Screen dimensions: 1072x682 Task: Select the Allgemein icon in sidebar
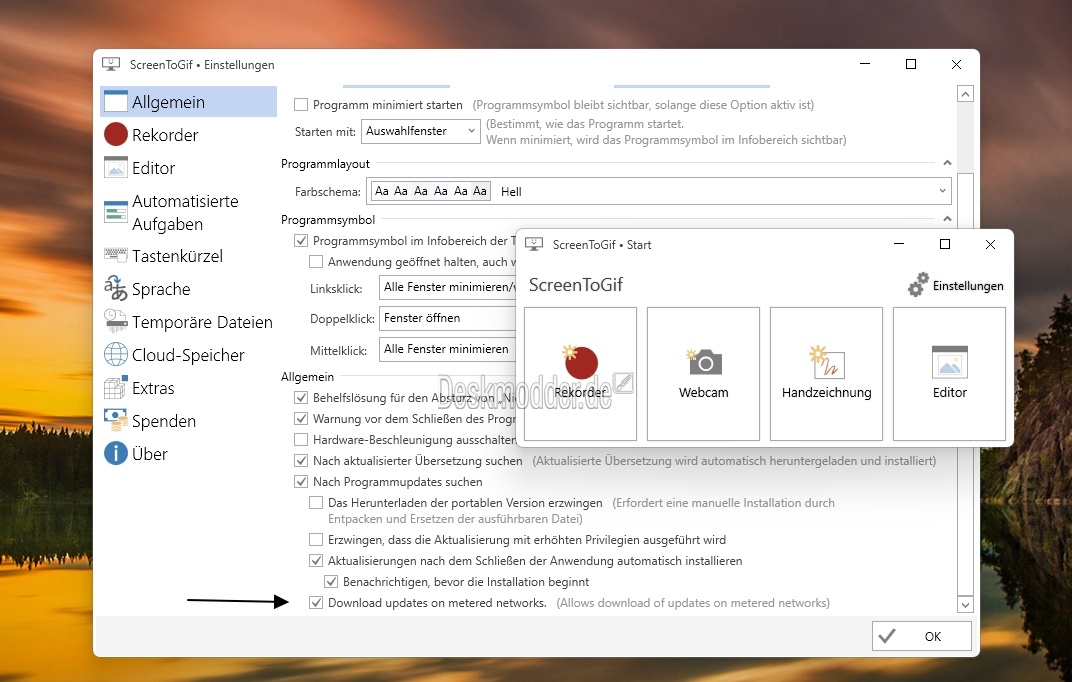[x=116, y=101]
